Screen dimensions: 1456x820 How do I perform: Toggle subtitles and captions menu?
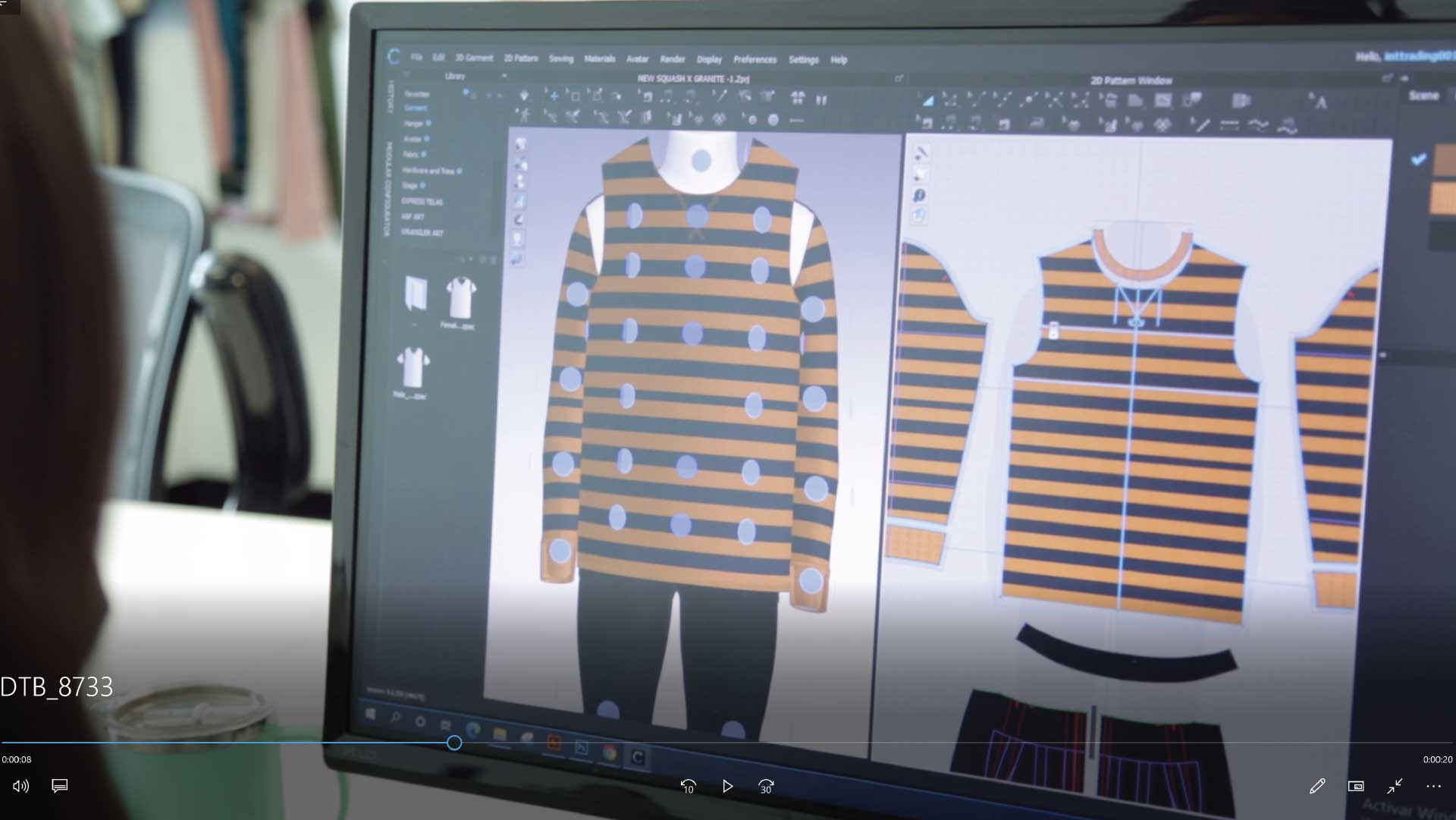click(x=60, y=786)
